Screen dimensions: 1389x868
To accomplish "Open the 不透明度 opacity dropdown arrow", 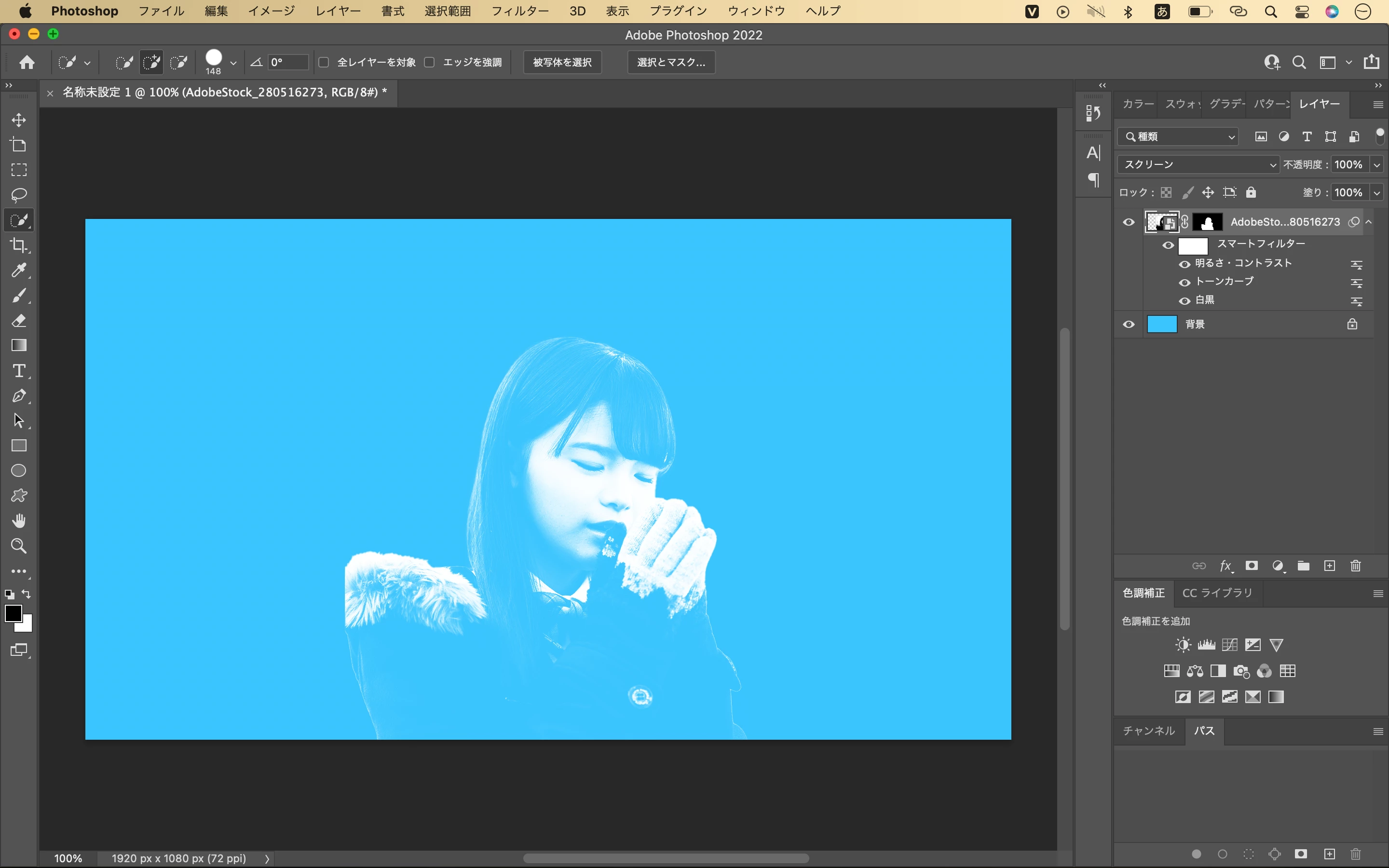I will (1377, 165).
